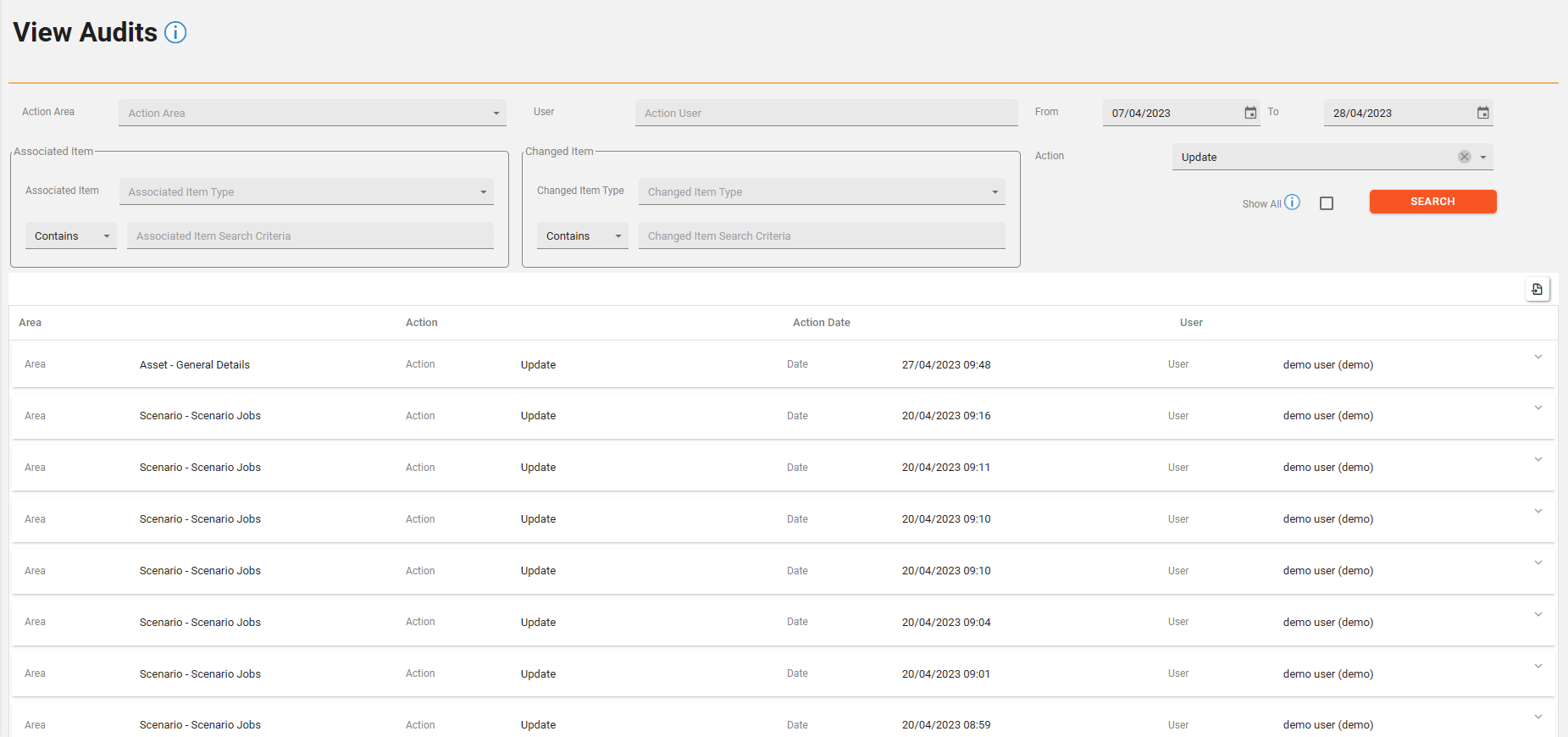Open the Contains dropdown in Changed Item
Viewport: 1568px width, 737px height.
(x=582, y=236)
